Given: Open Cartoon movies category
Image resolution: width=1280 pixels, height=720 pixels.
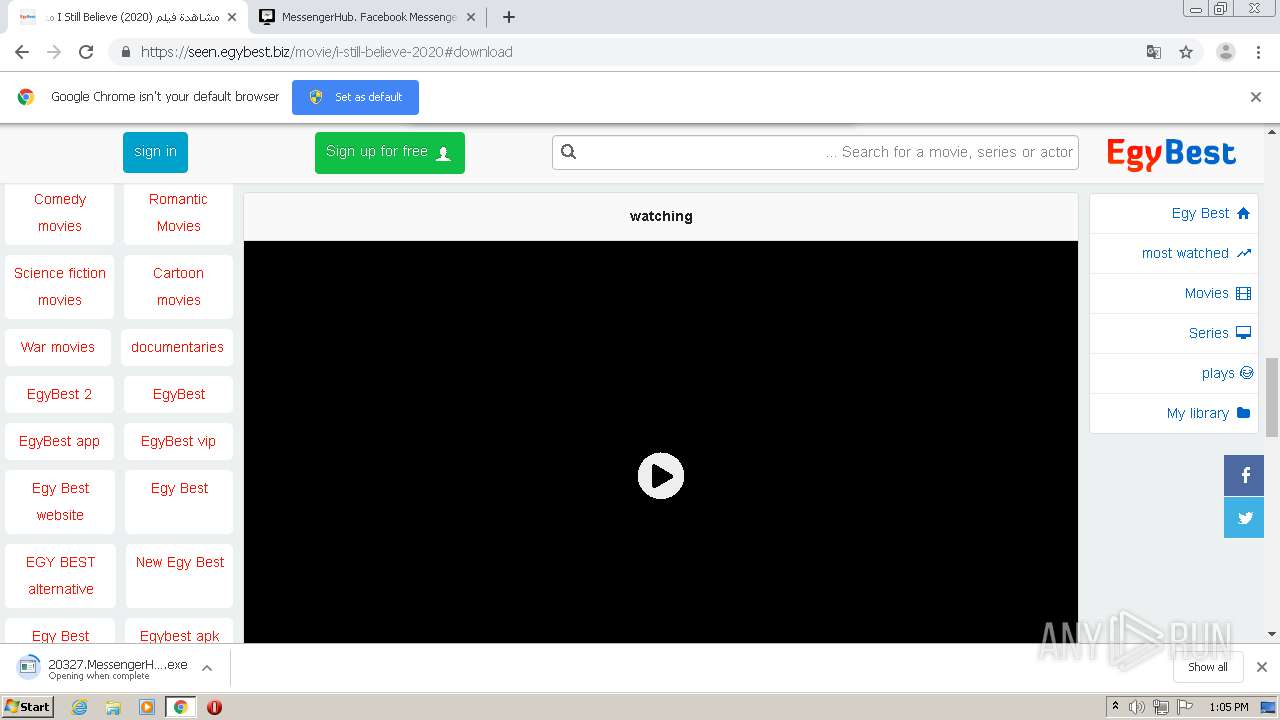Looking at the screenshot, I should (x=178, y=287).
